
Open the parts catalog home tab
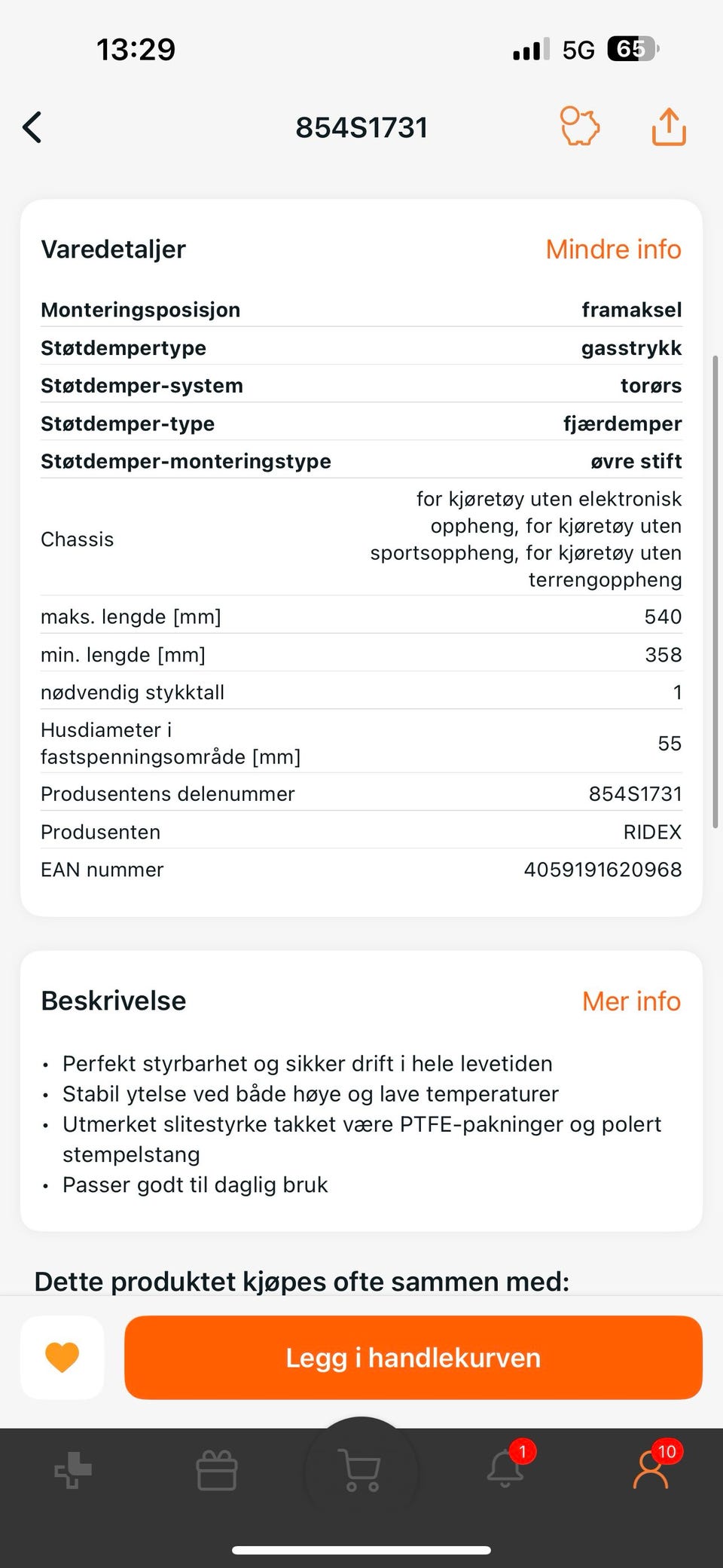pyautogui.click(x=73, y=1470)
